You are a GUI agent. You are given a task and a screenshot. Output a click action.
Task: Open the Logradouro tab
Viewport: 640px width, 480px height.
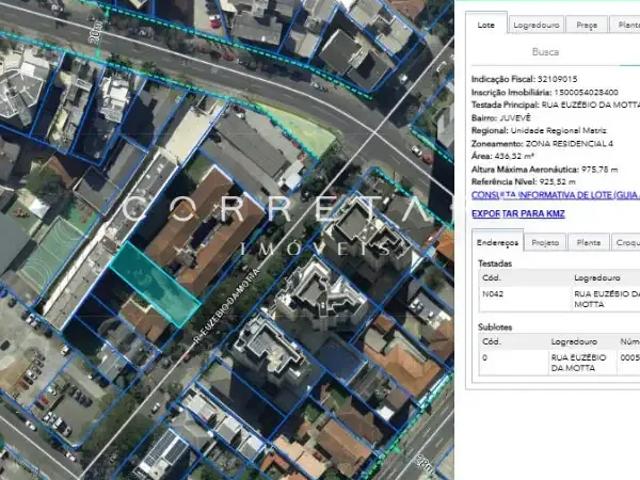(x=536, y=25)
